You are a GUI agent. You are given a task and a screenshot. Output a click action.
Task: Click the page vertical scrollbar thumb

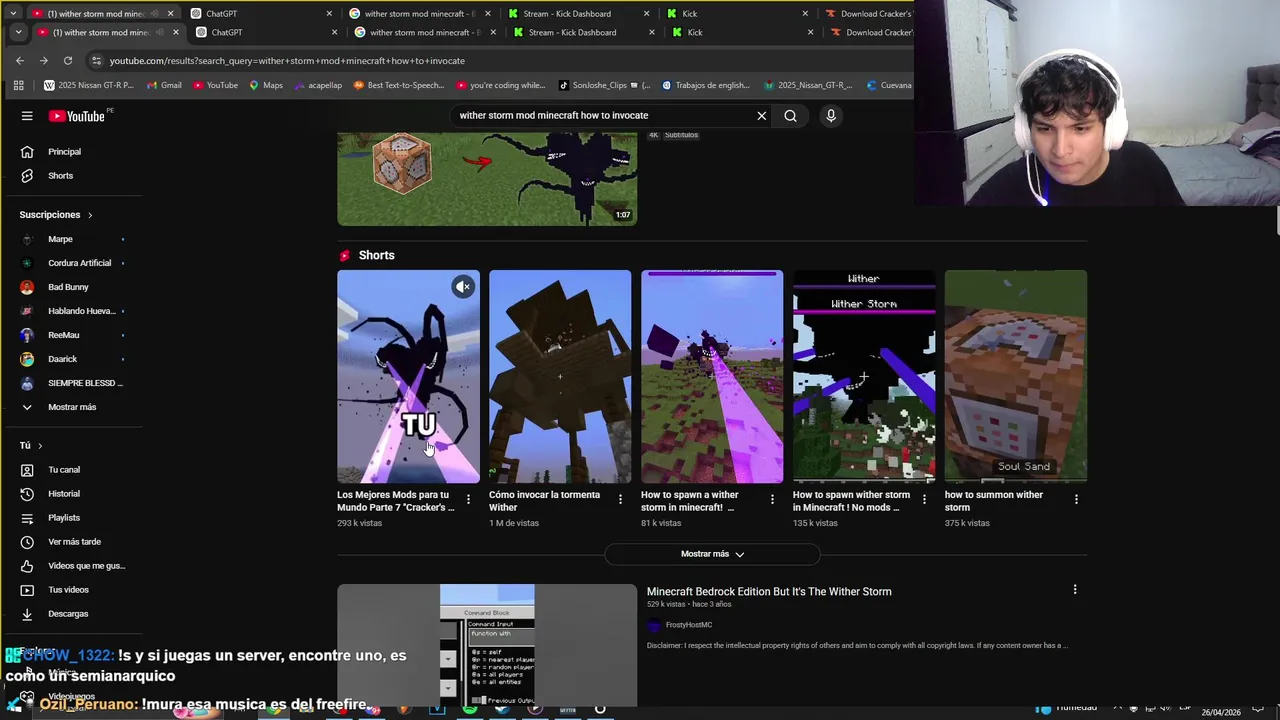[x=1277, y=222]
